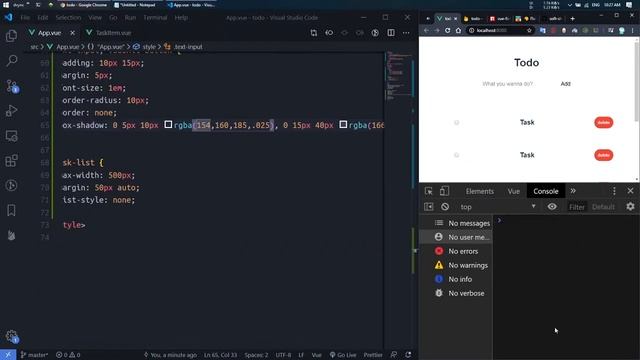The width and height of the screenshot is (640, 360).
Task: Delete the second Task with red button
Action: point(604,155)
